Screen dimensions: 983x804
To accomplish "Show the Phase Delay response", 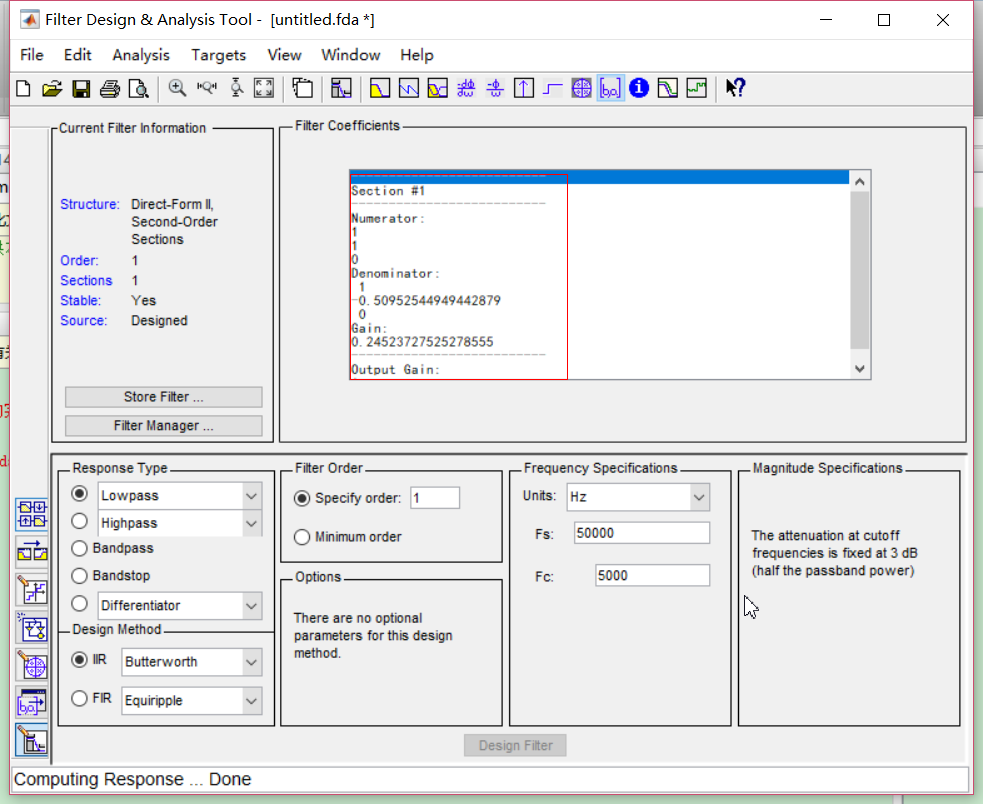I will tap(495, 88).
